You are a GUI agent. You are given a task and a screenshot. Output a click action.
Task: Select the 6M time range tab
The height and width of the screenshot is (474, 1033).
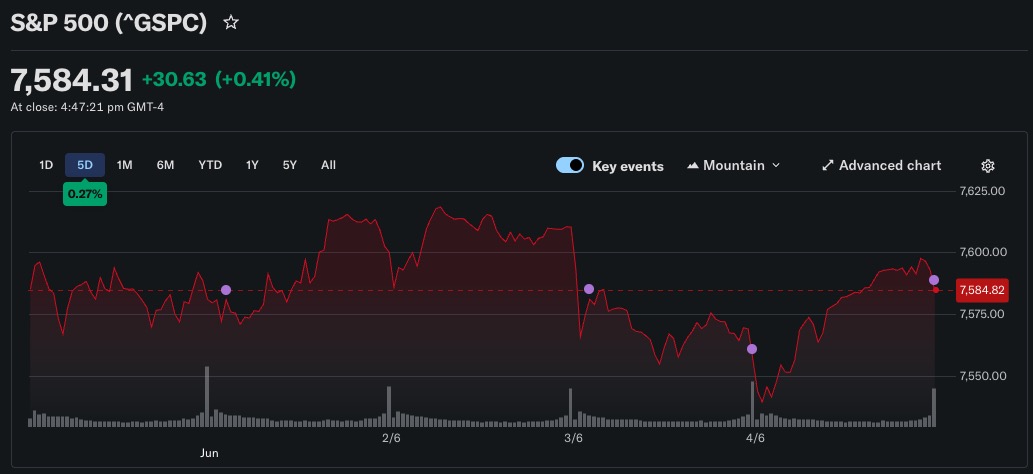tap(165, 165)
